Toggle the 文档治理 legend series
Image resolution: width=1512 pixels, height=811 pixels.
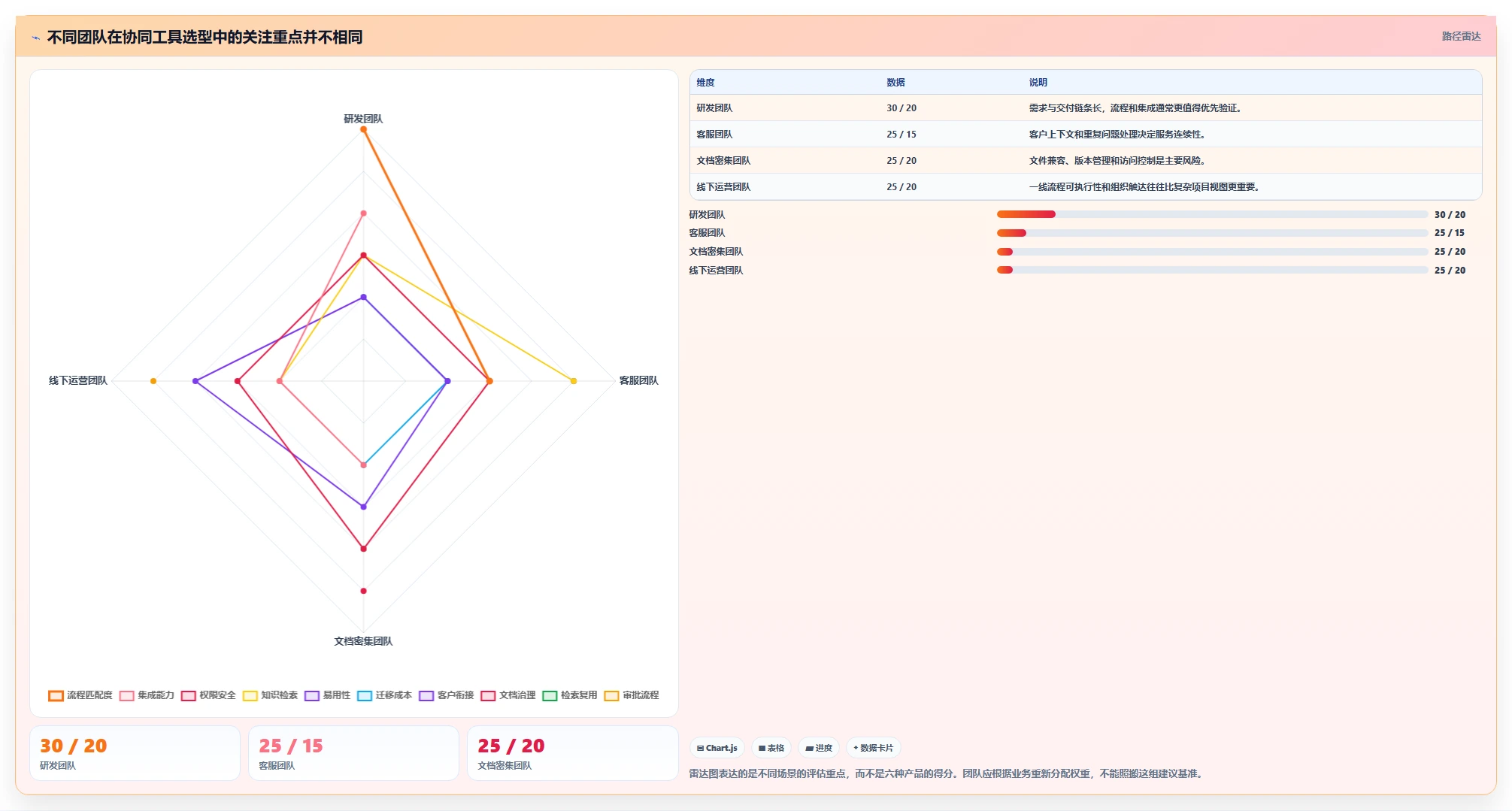508,695
